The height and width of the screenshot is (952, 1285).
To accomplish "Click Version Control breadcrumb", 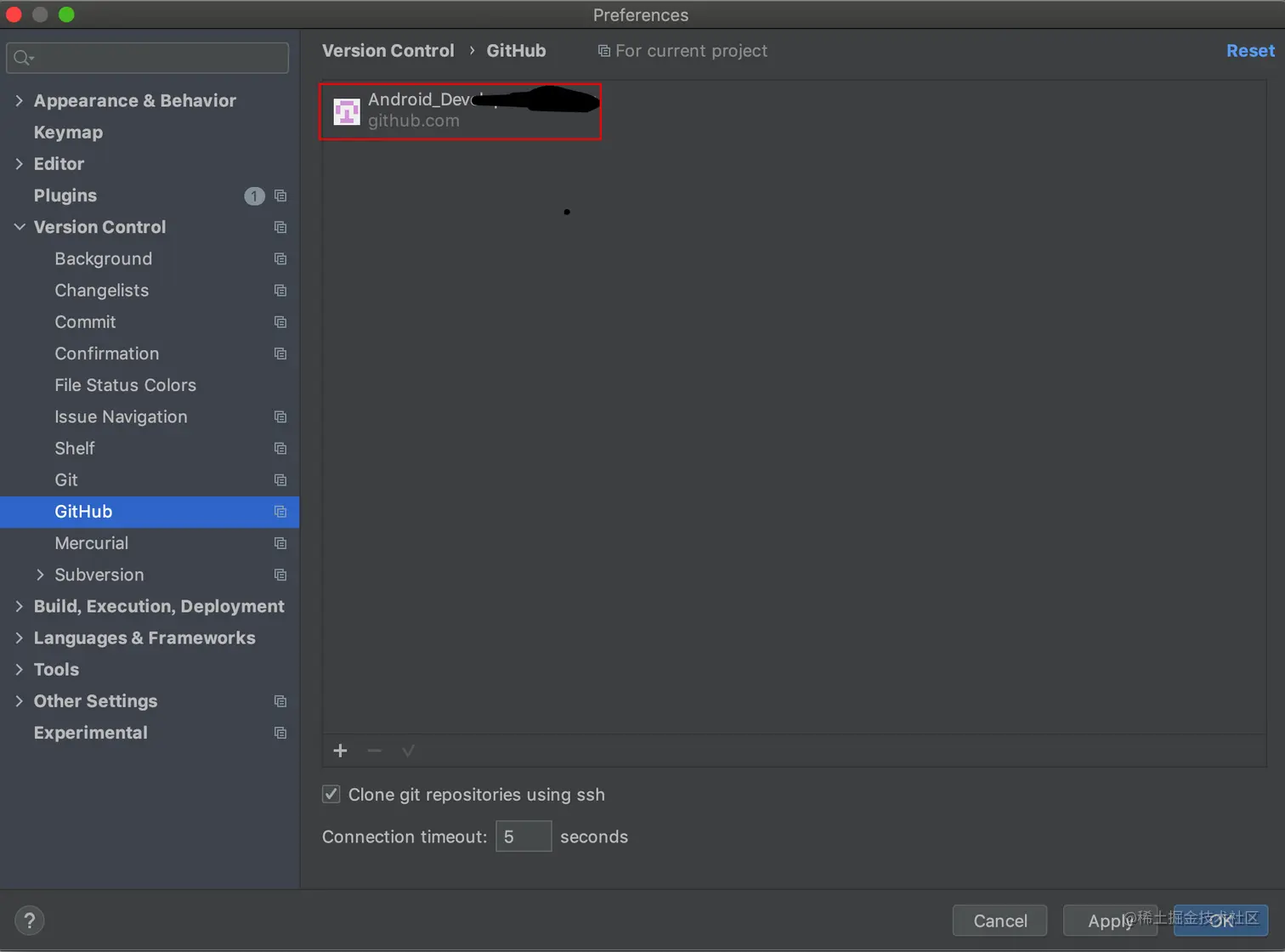I will [388, 51].
